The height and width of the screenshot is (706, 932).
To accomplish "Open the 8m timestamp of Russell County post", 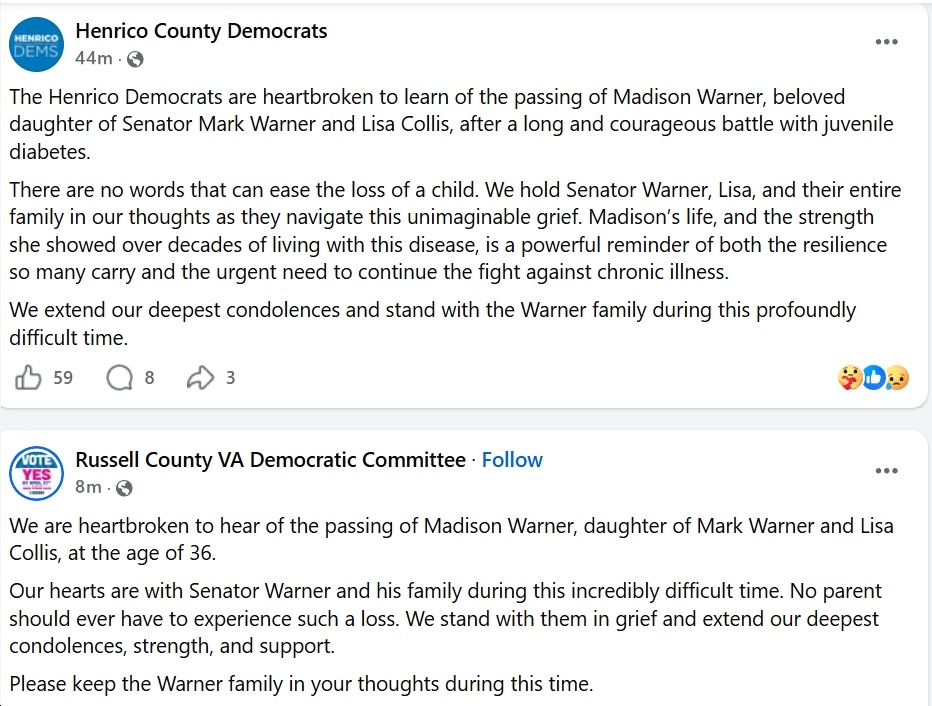I will coord(88,487).
